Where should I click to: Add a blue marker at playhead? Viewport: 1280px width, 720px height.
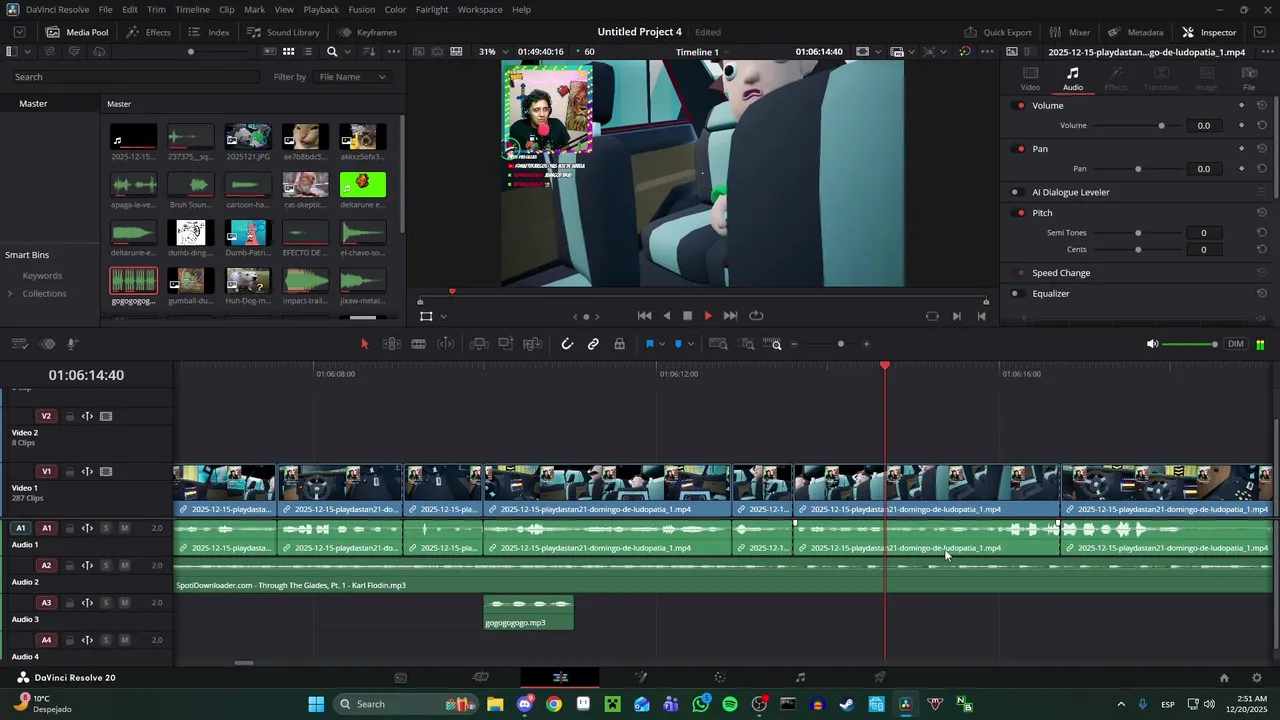pyautogui.click(x=677, y=344)
